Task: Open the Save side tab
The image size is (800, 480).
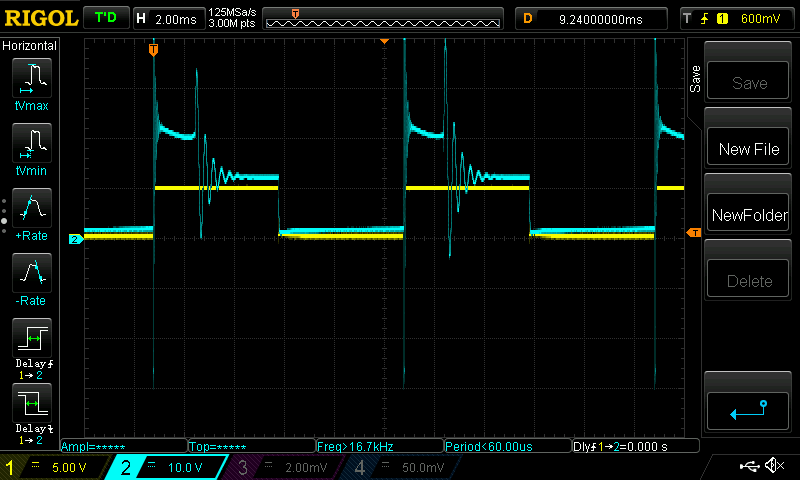Action: [x=696, y=80]
